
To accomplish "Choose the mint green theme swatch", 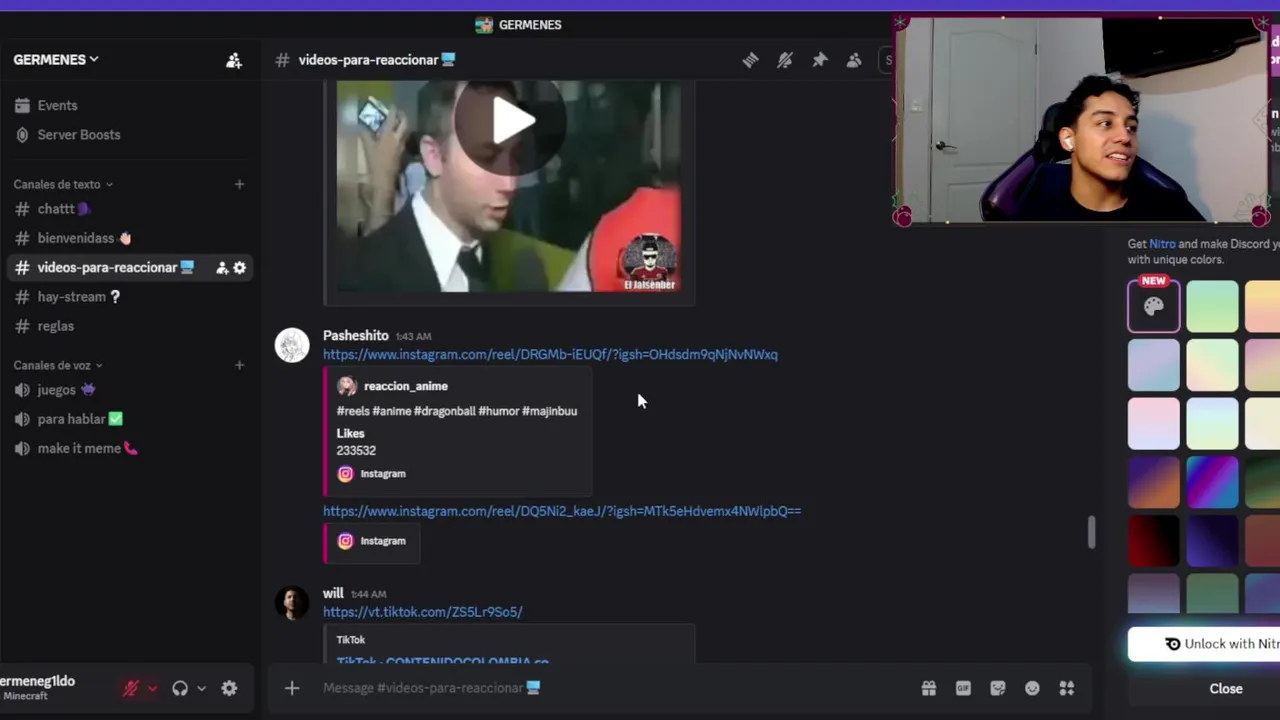I will coord(1212,306).
